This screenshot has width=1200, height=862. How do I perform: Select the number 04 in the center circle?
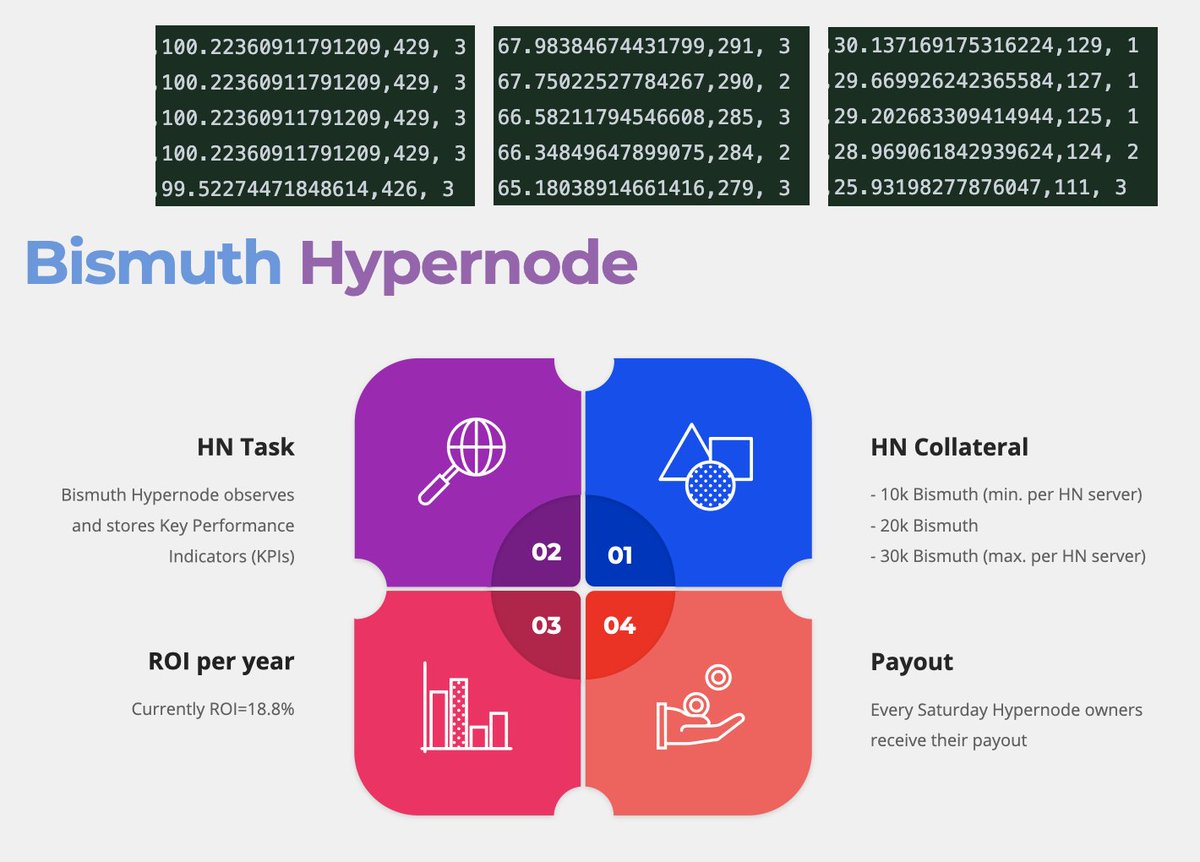pos(620,626)
